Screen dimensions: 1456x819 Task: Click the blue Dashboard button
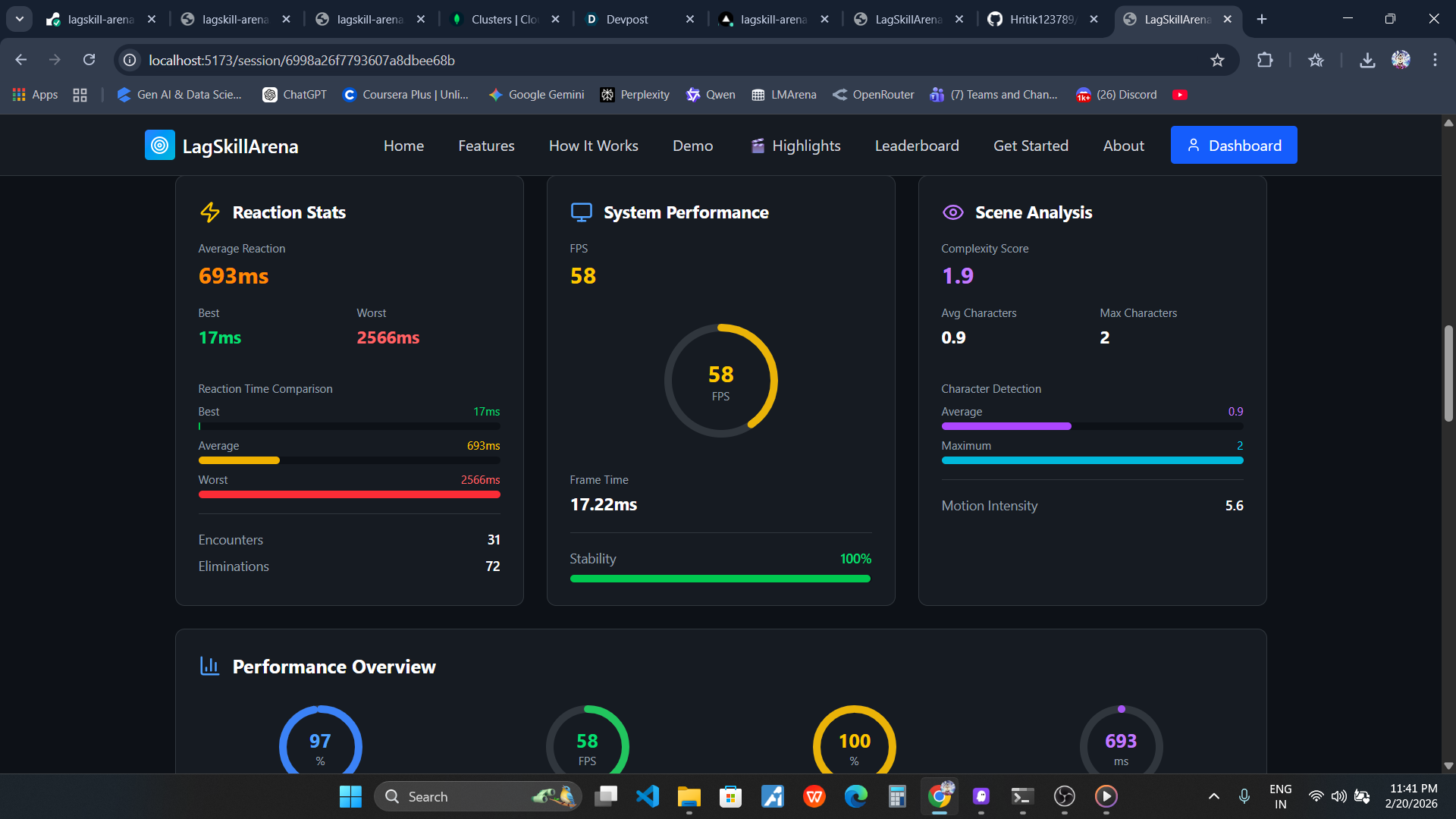pyautogui.click(x=1233, y=146)
